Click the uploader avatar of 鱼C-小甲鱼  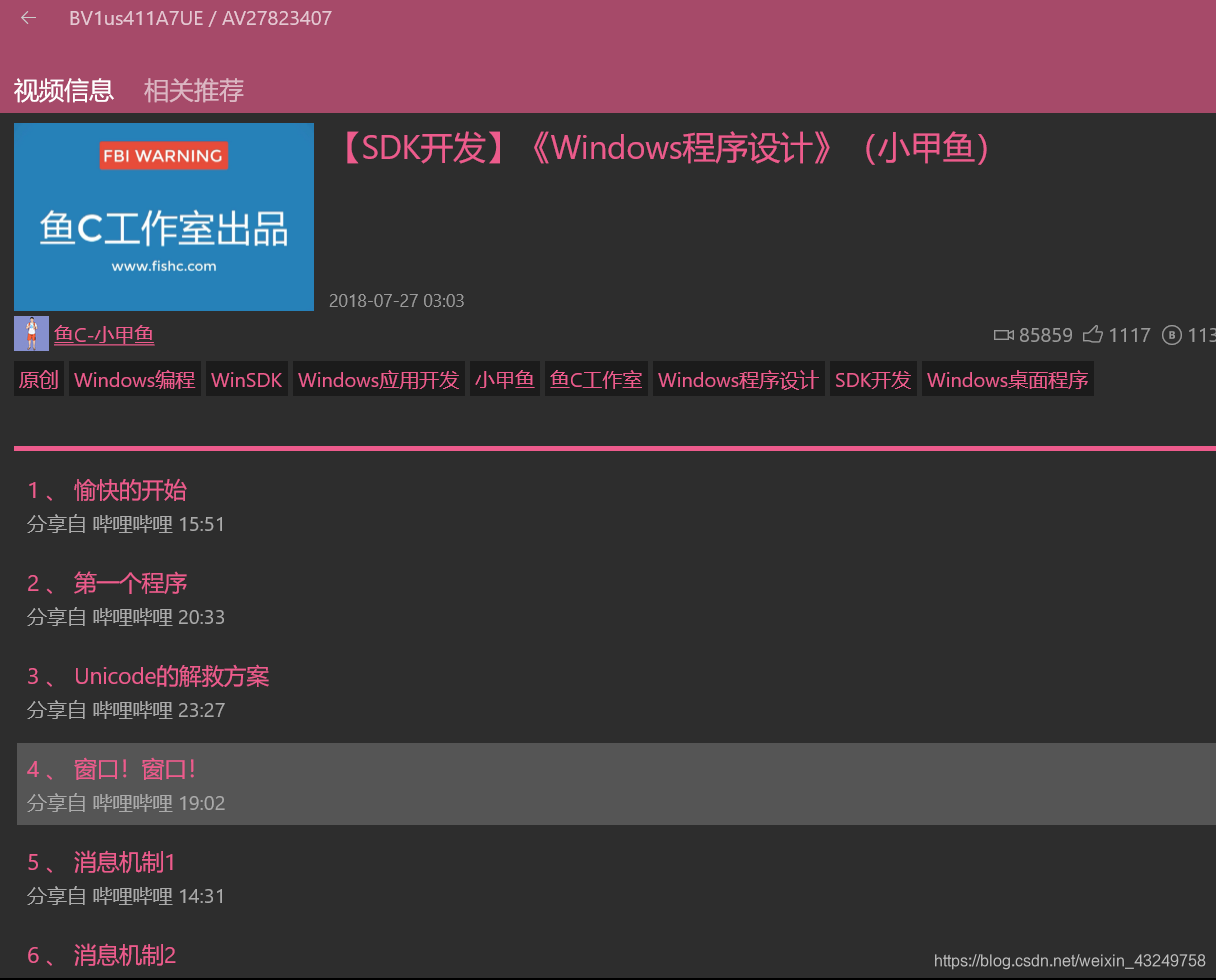[31, 334]
